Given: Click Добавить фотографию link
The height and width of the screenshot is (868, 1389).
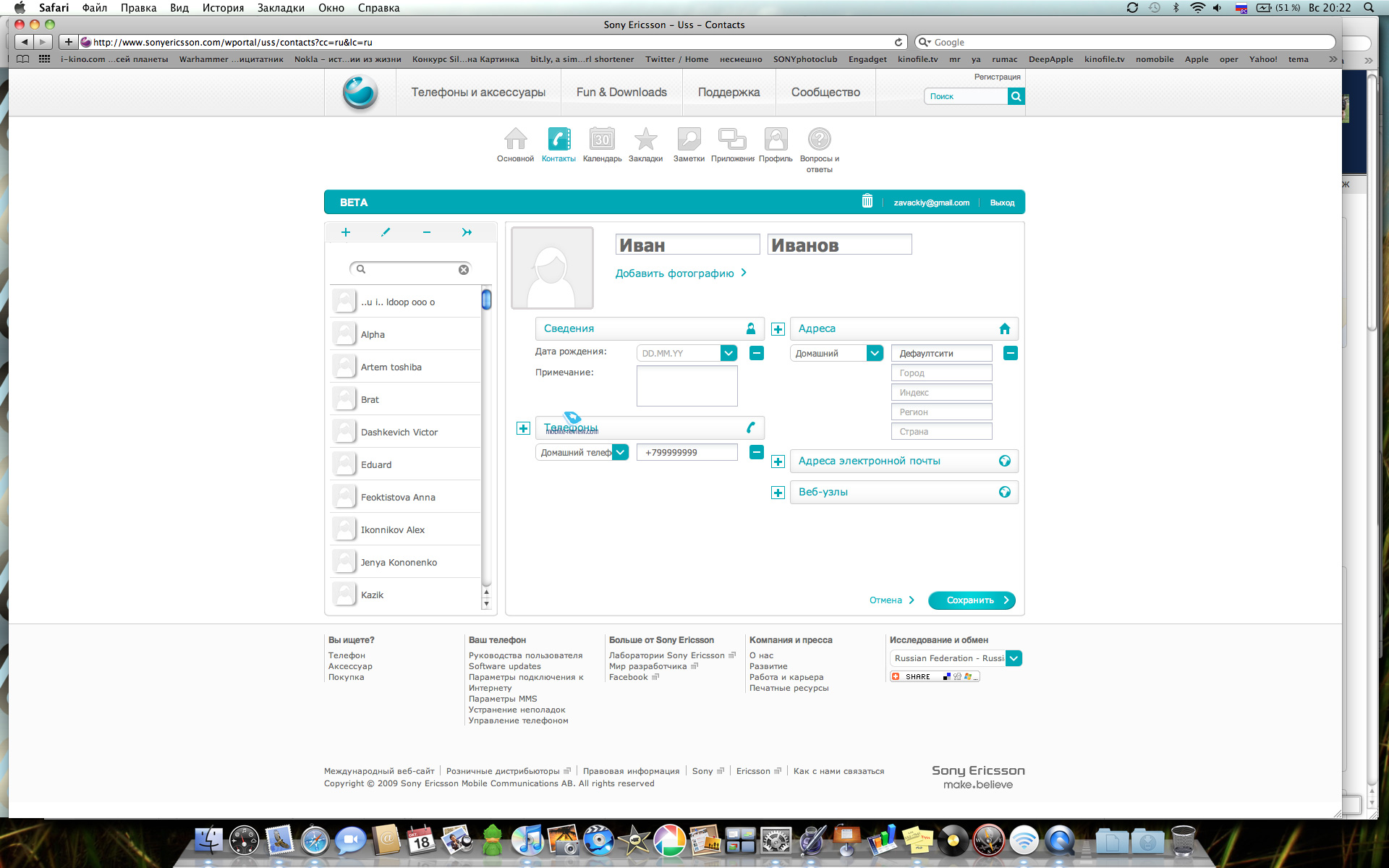Looking at the screenshot, I should click(x=681, y=273).
